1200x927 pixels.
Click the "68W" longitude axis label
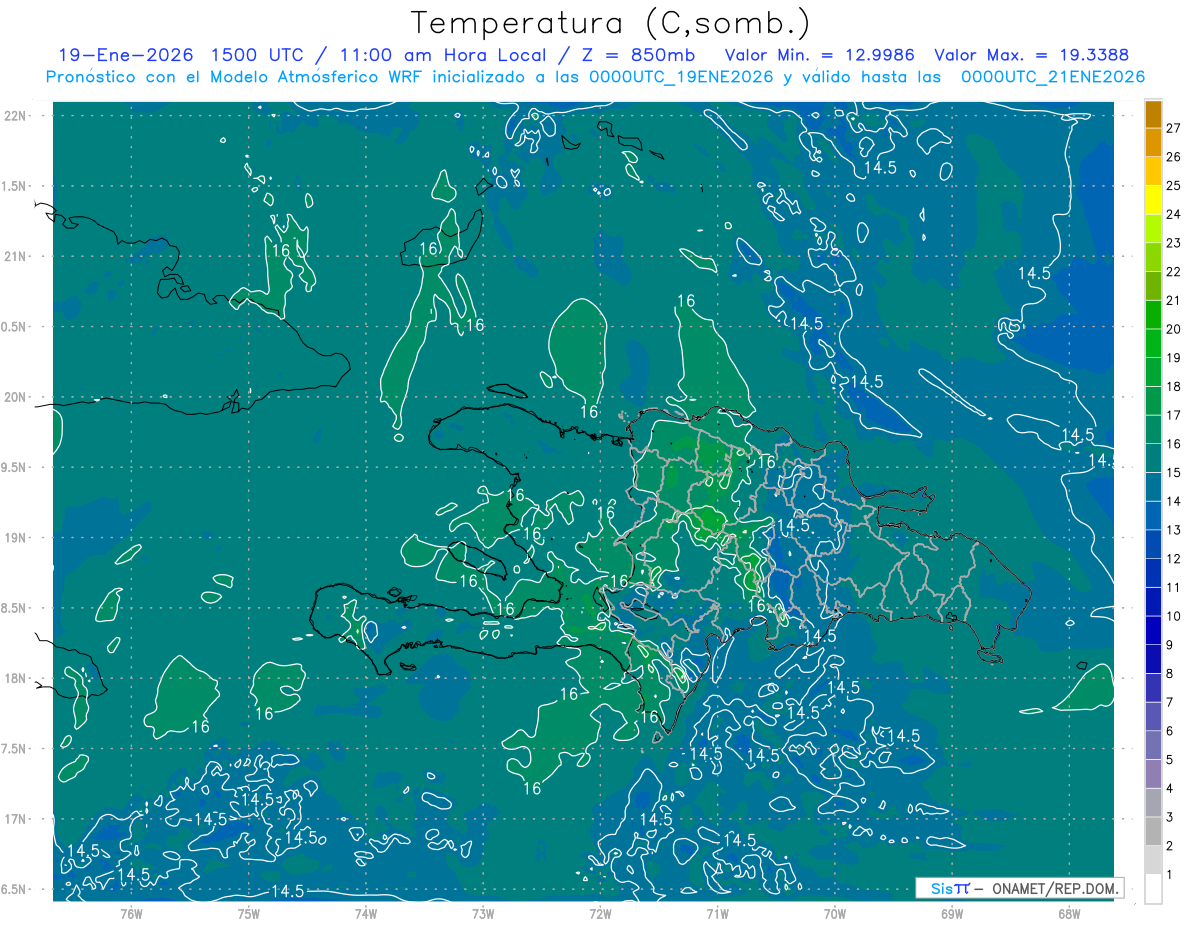click(x=1069, y=914)
